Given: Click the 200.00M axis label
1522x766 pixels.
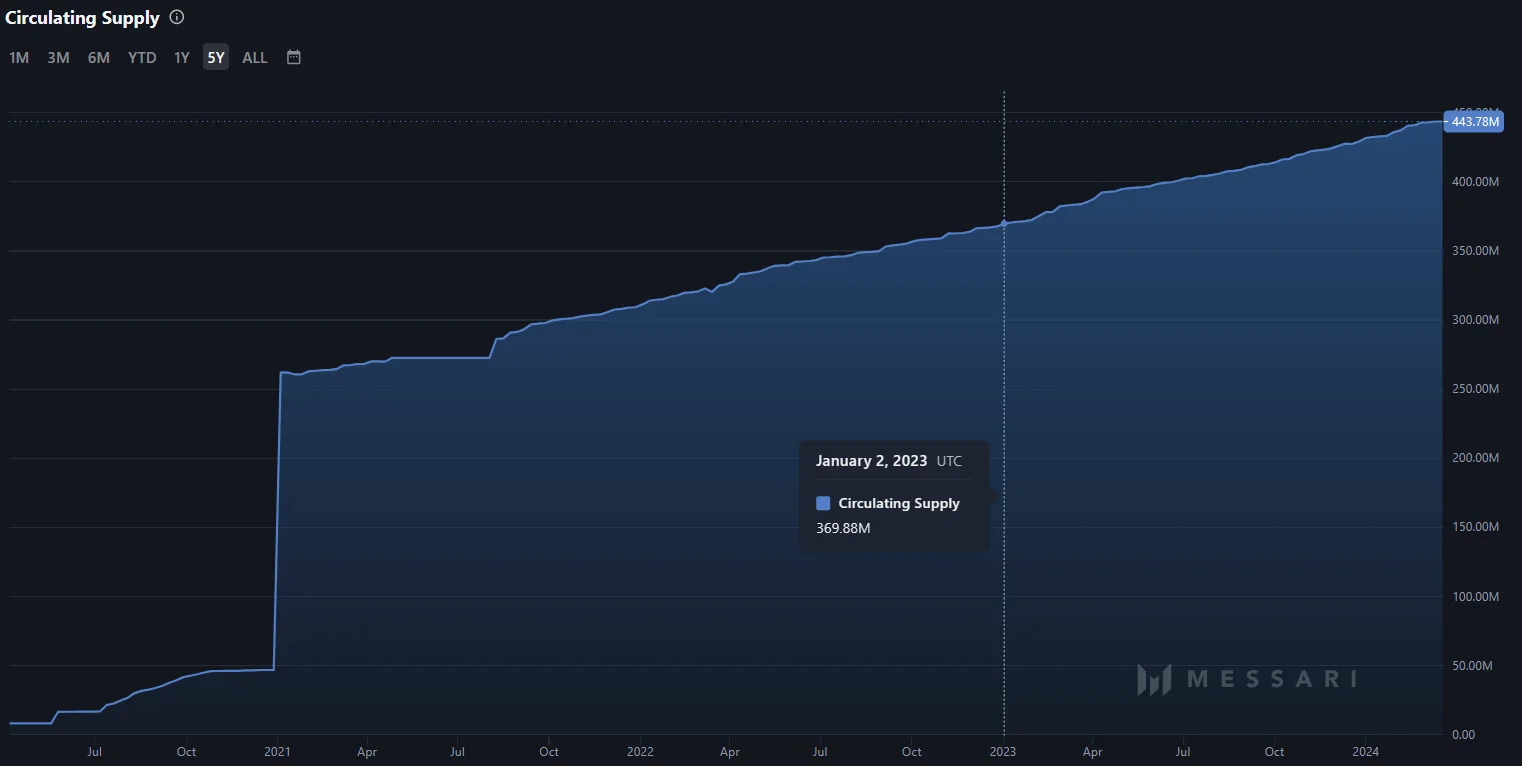Looking at the screenshot, I should [1476, 457].
